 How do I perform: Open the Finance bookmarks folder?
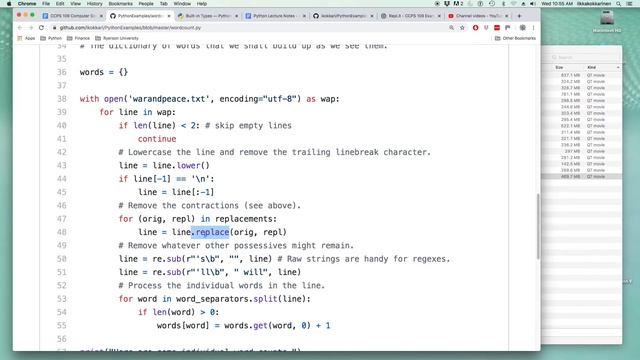click(x=78, y=38)
